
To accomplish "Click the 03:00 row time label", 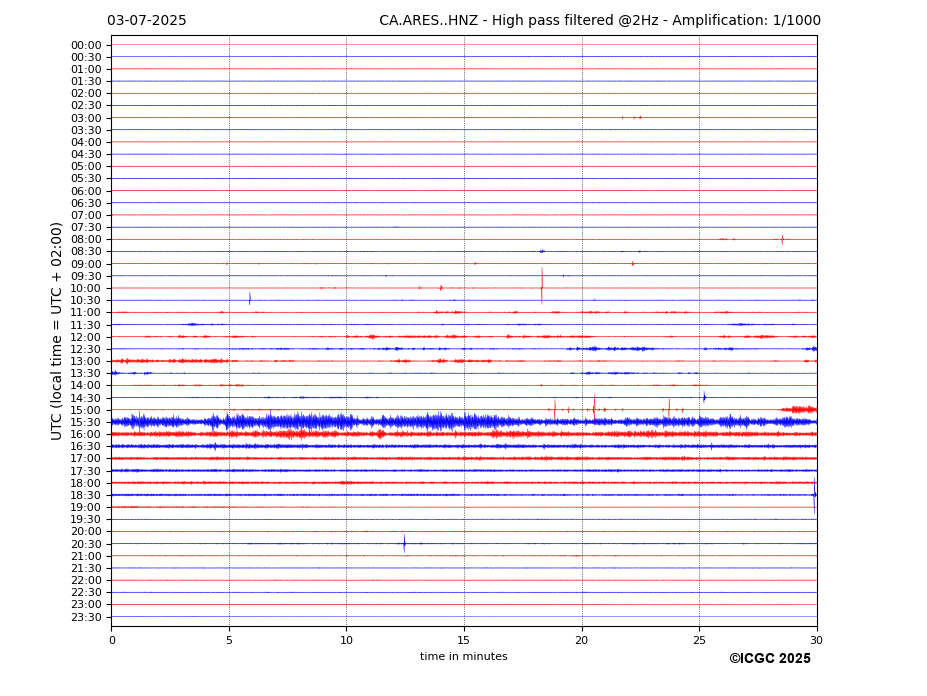I will (86, 118).
